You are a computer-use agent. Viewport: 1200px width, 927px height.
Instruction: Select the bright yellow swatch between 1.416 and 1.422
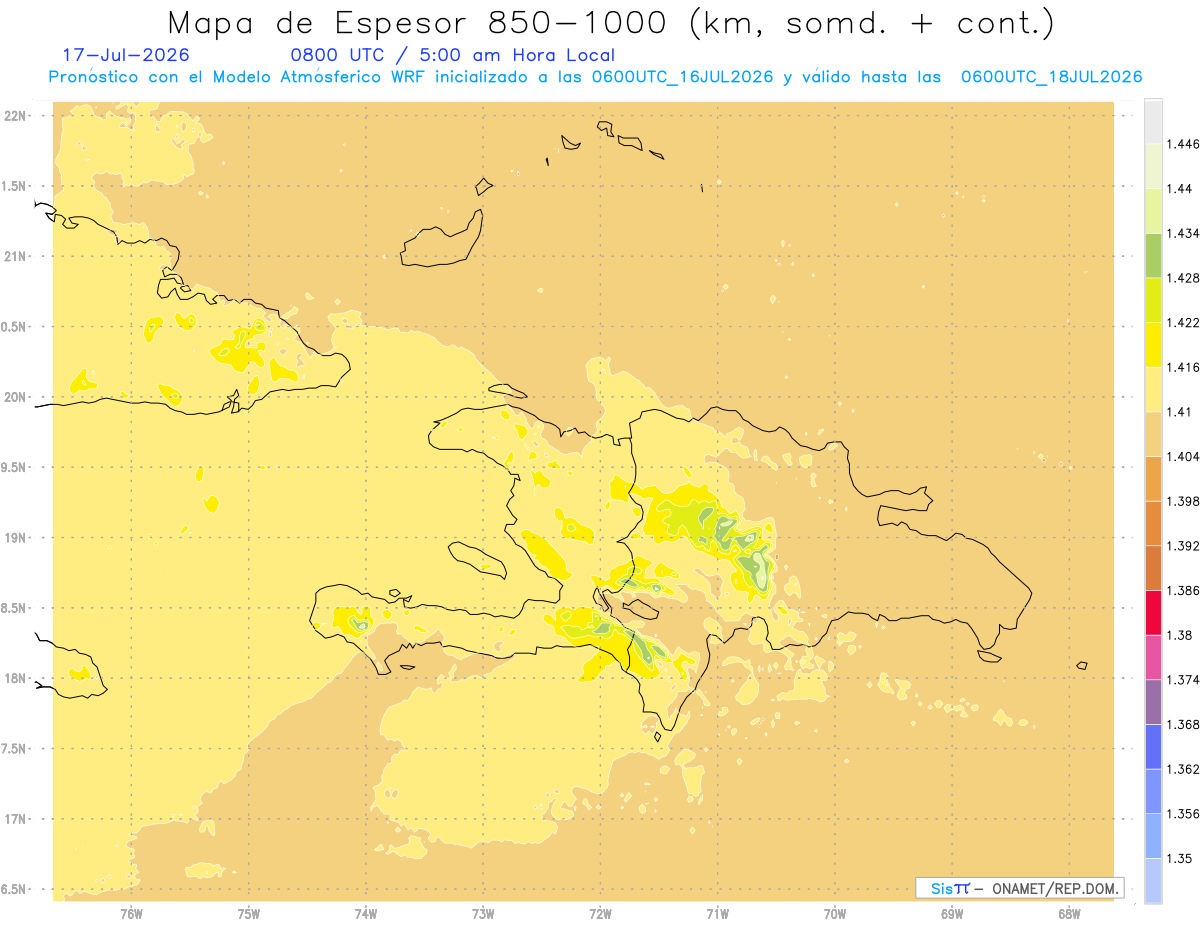(1153, 345)
